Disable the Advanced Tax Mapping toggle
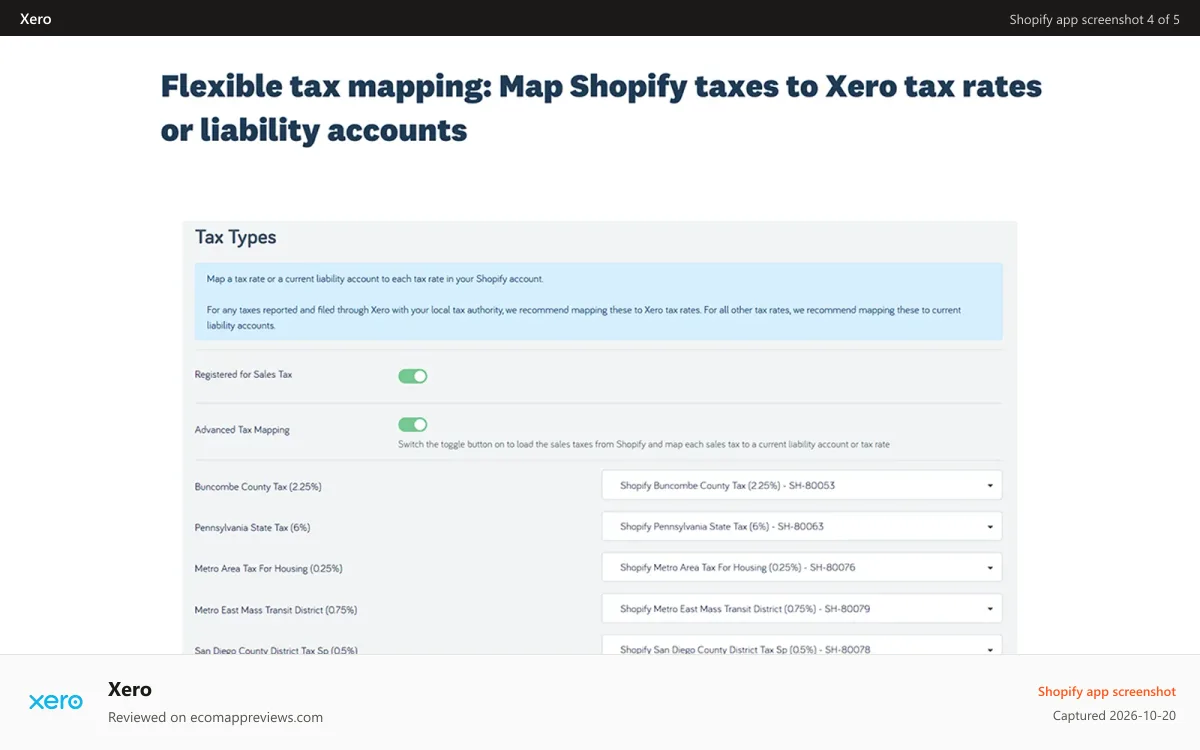 [x=413, y=425]
